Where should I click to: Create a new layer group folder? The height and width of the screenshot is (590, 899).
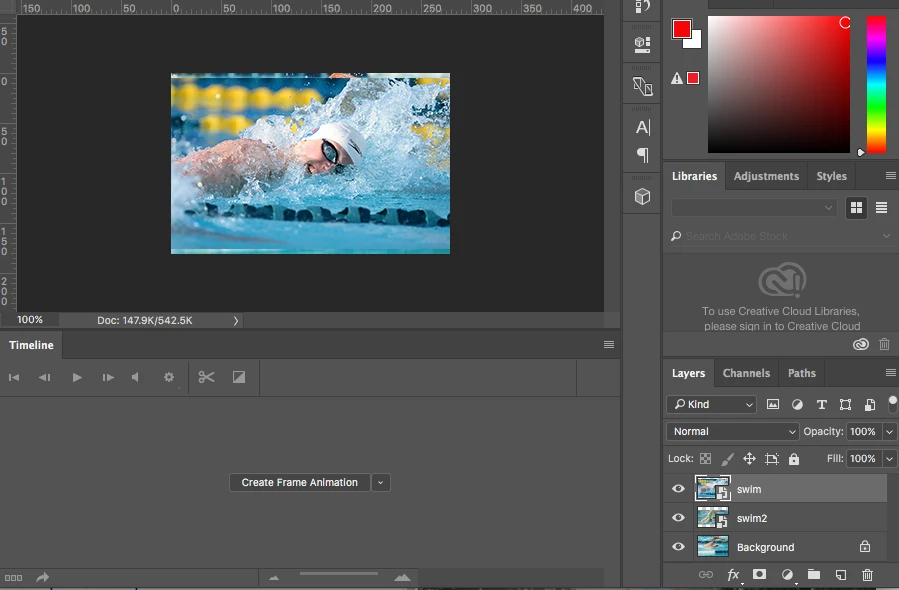pyautogui.click(x=814, y=574)
